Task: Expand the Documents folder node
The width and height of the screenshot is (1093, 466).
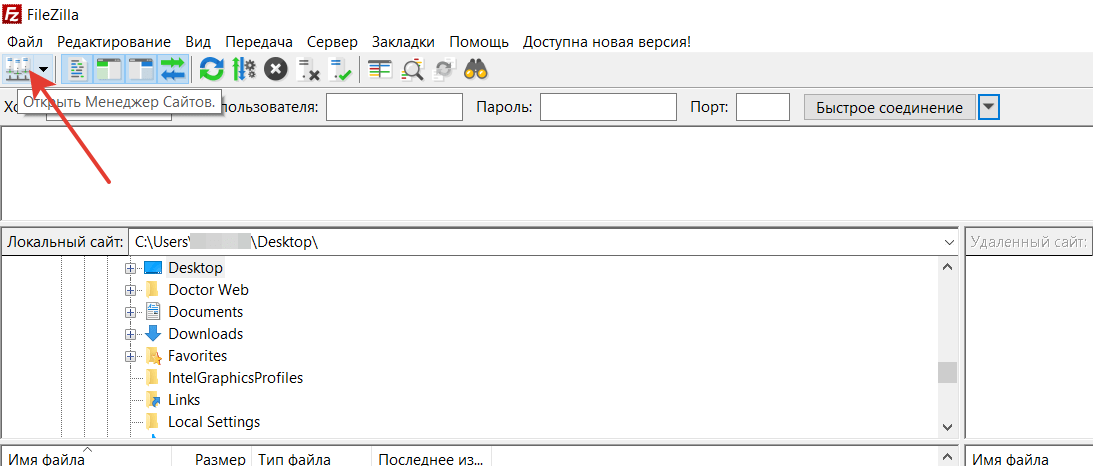Action: (130, 312)
